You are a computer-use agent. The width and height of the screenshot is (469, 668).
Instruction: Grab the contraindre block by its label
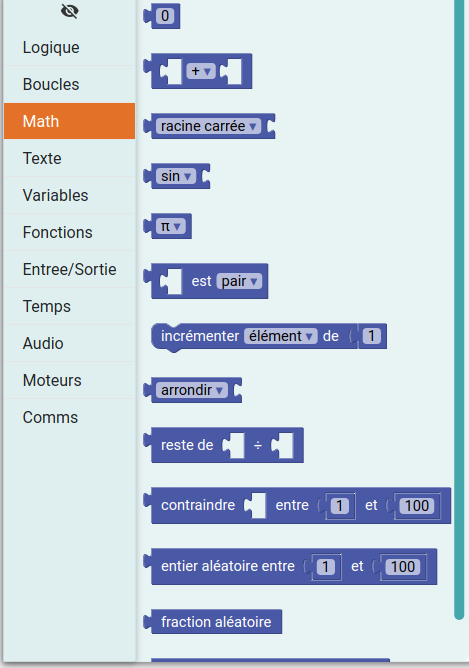[x=198, y=505]
